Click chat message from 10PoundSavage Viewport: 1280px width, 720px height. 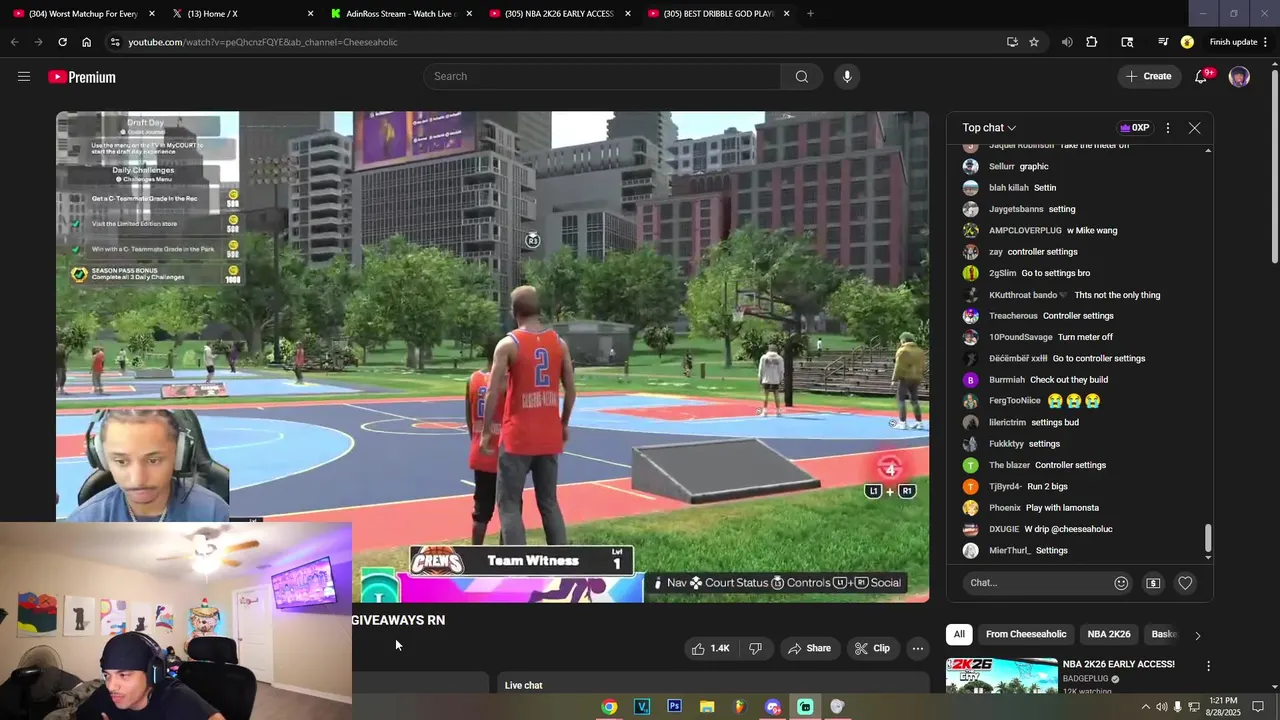[1051, 337]
